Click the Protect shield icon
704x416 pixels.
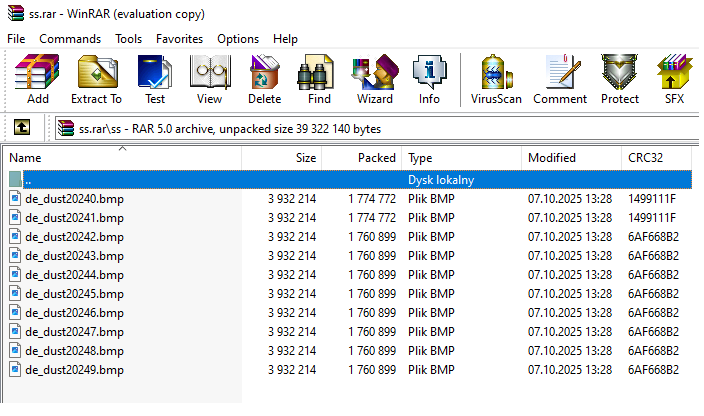click(x=620, y=79)
